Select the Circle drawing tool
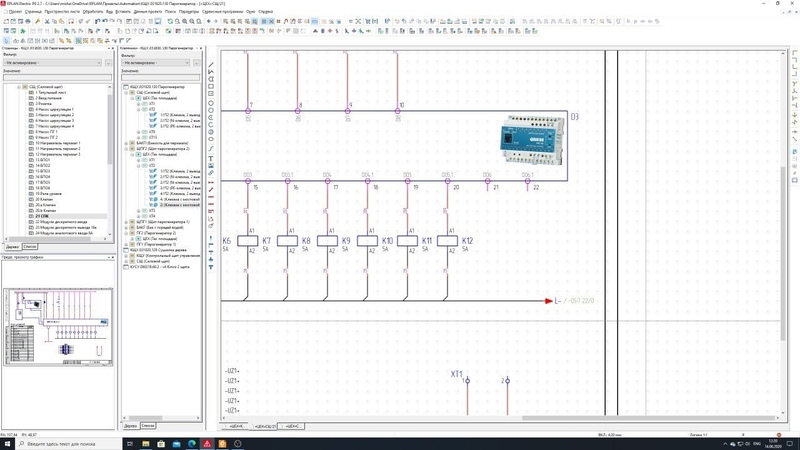This screenshot has width=800, height=450. coord(211,104)
